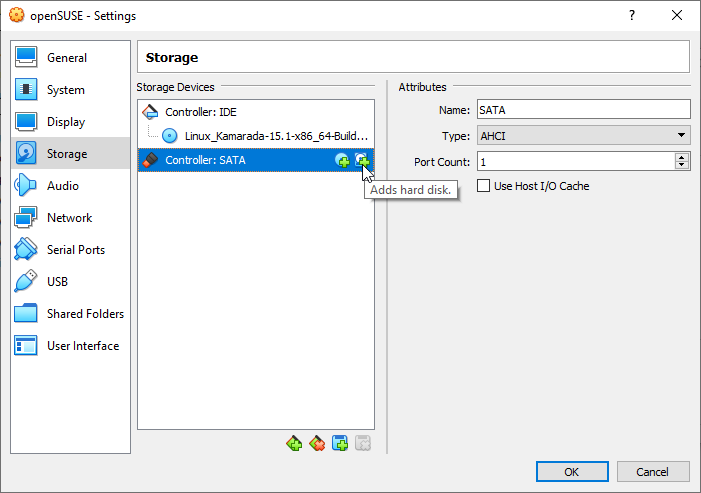Click the remove selected controller icon
The width and height of the screenshot is (701, 493).
pyautogui.click(x=317, y=443)
